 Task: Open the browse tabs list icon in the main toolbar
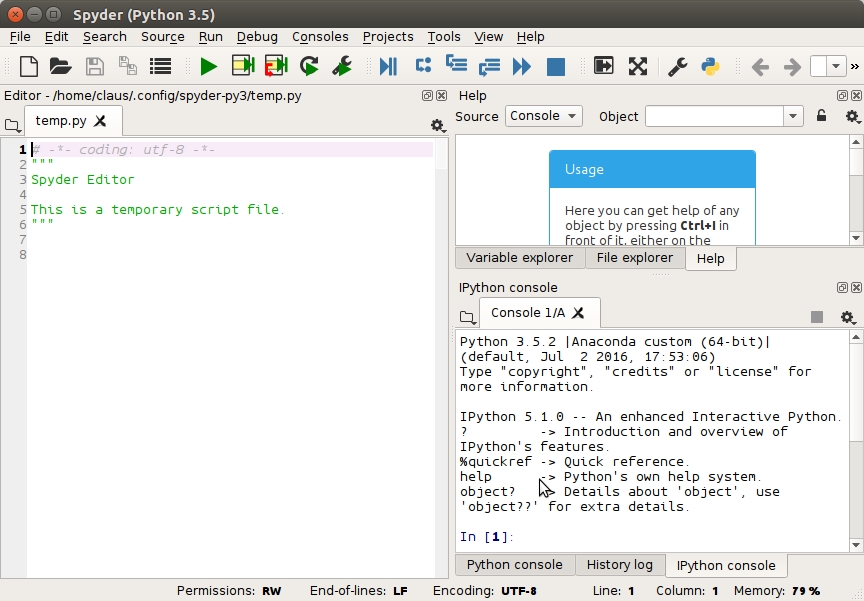[x=160, y=67]
